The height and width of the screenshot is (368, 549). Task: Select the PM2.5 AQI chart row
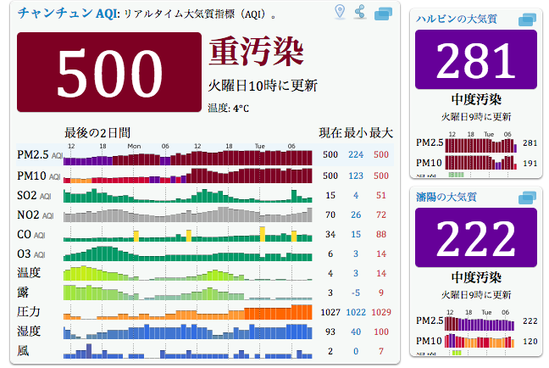coord(205,154)
